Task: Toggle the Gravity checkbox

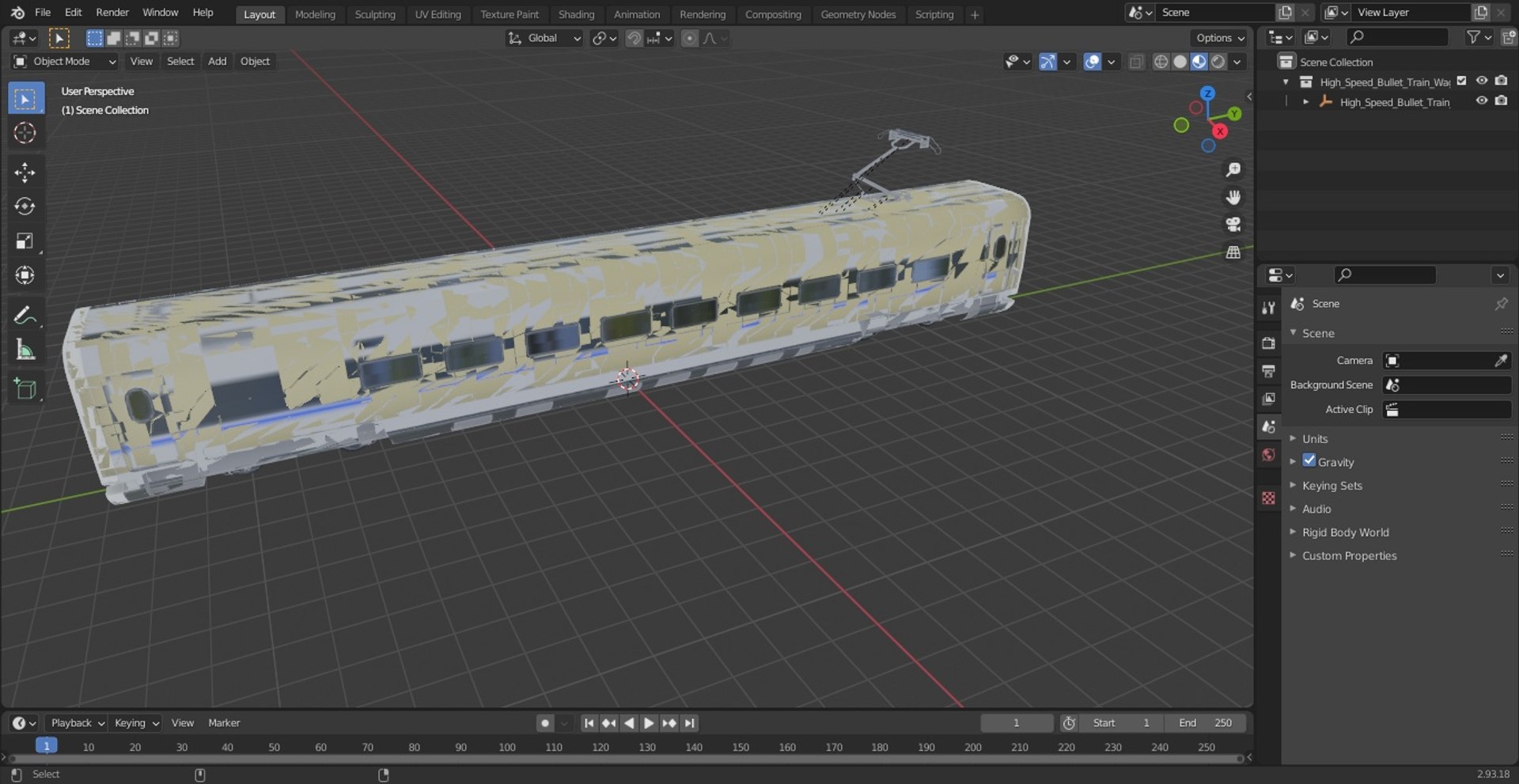Action: pos(1309,461)
